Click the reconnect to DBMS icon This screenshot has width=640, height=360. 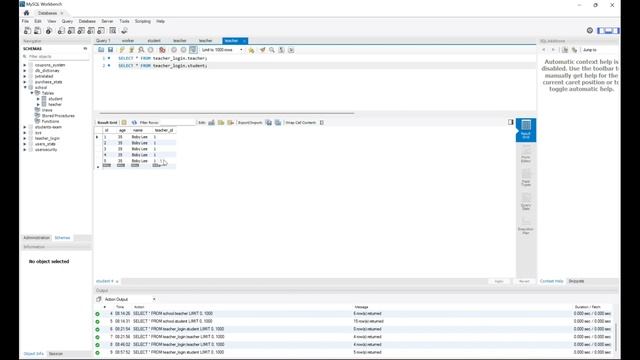124,31
